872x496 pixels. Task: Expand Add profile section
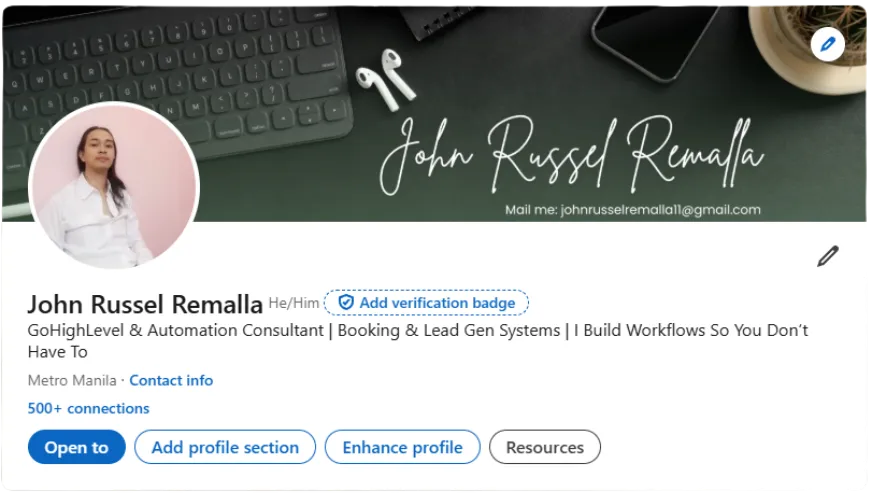pos(225,447)
